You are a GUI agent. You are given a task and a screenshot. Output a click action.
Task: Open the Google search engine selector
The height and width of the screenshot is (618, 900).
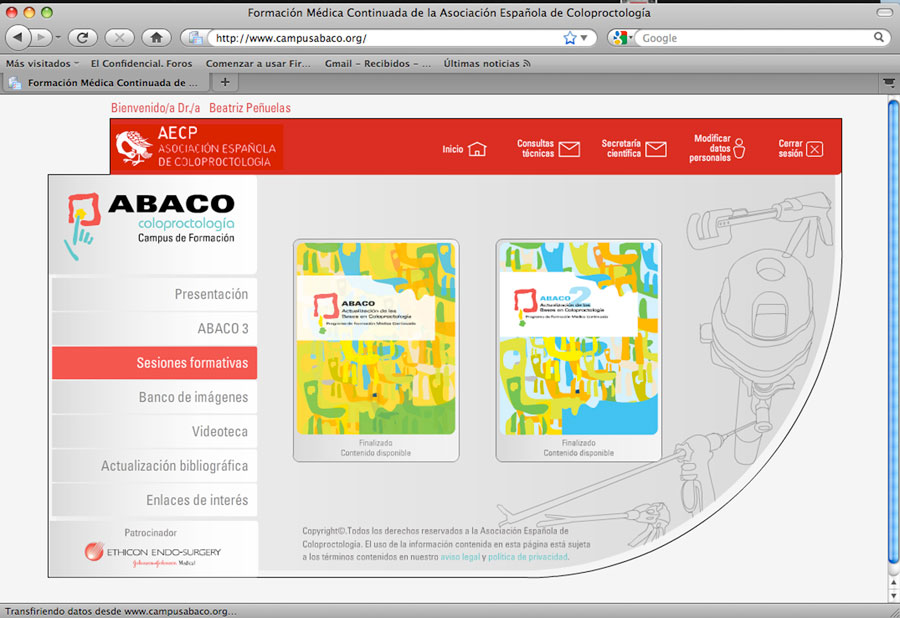622,38
